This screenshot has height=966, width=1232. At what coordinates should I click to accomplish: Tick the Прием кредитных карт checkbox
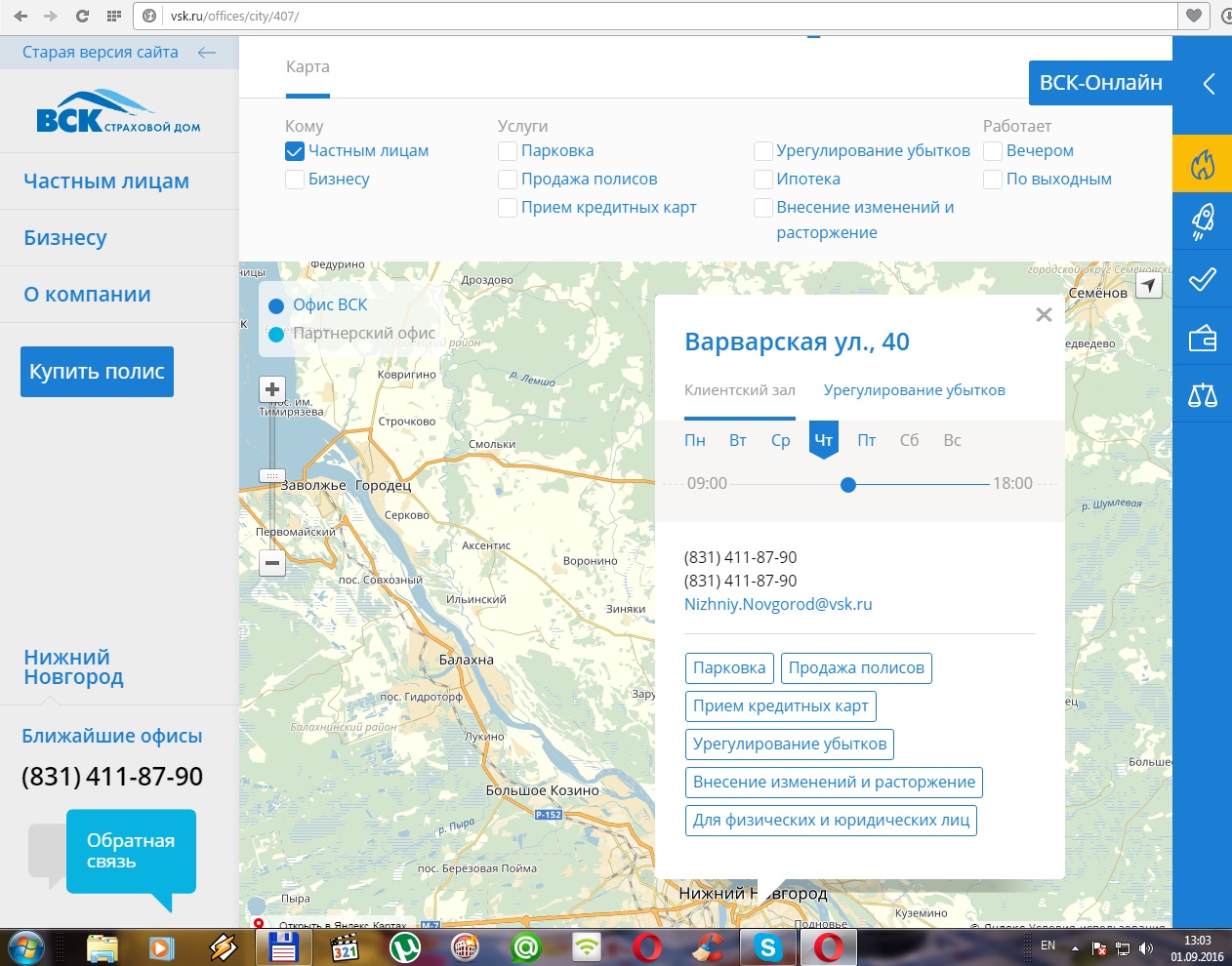(508, 208)
